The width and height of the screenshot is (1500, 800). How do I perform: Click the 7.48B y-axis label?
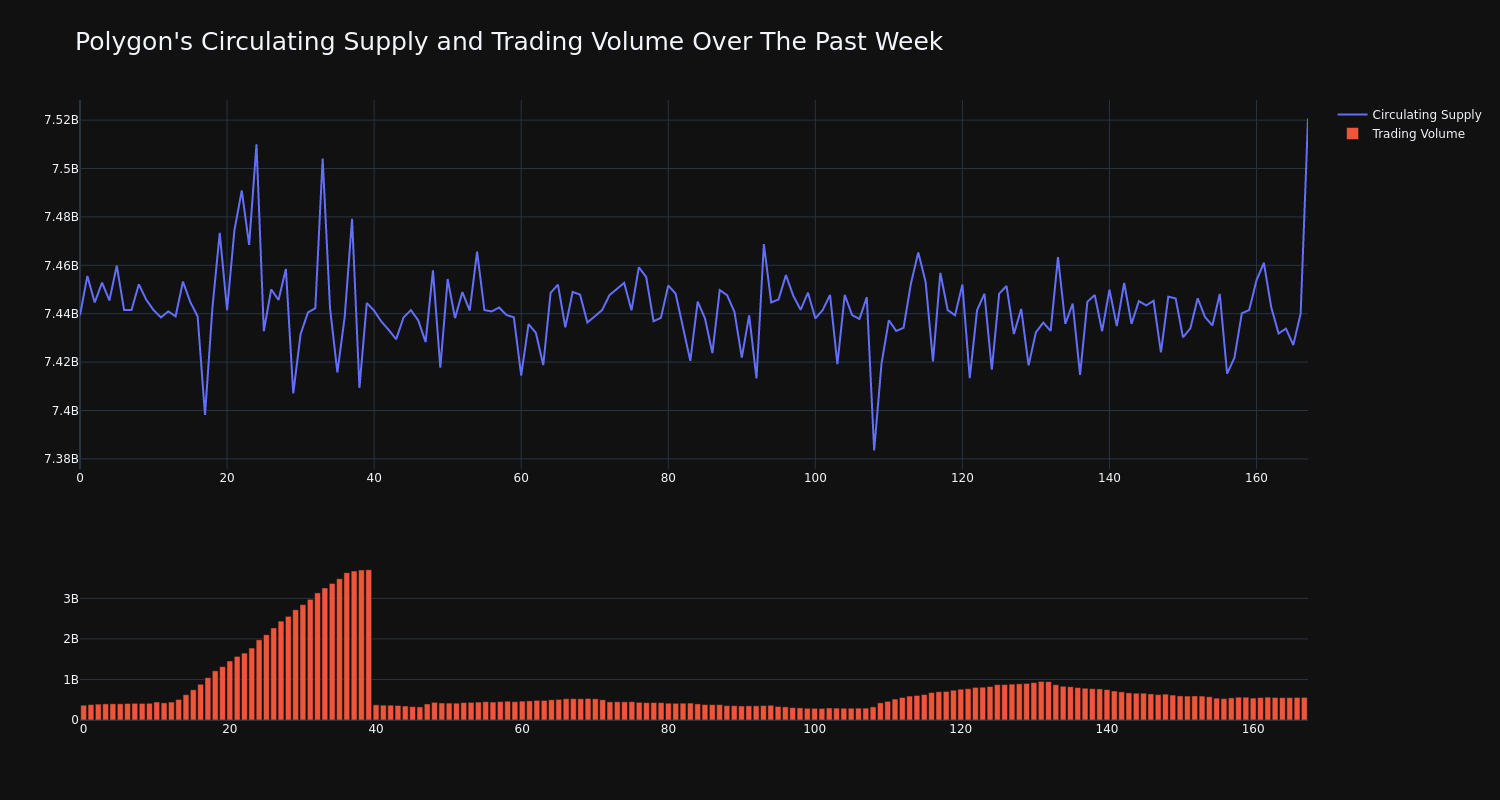(61, 217)
